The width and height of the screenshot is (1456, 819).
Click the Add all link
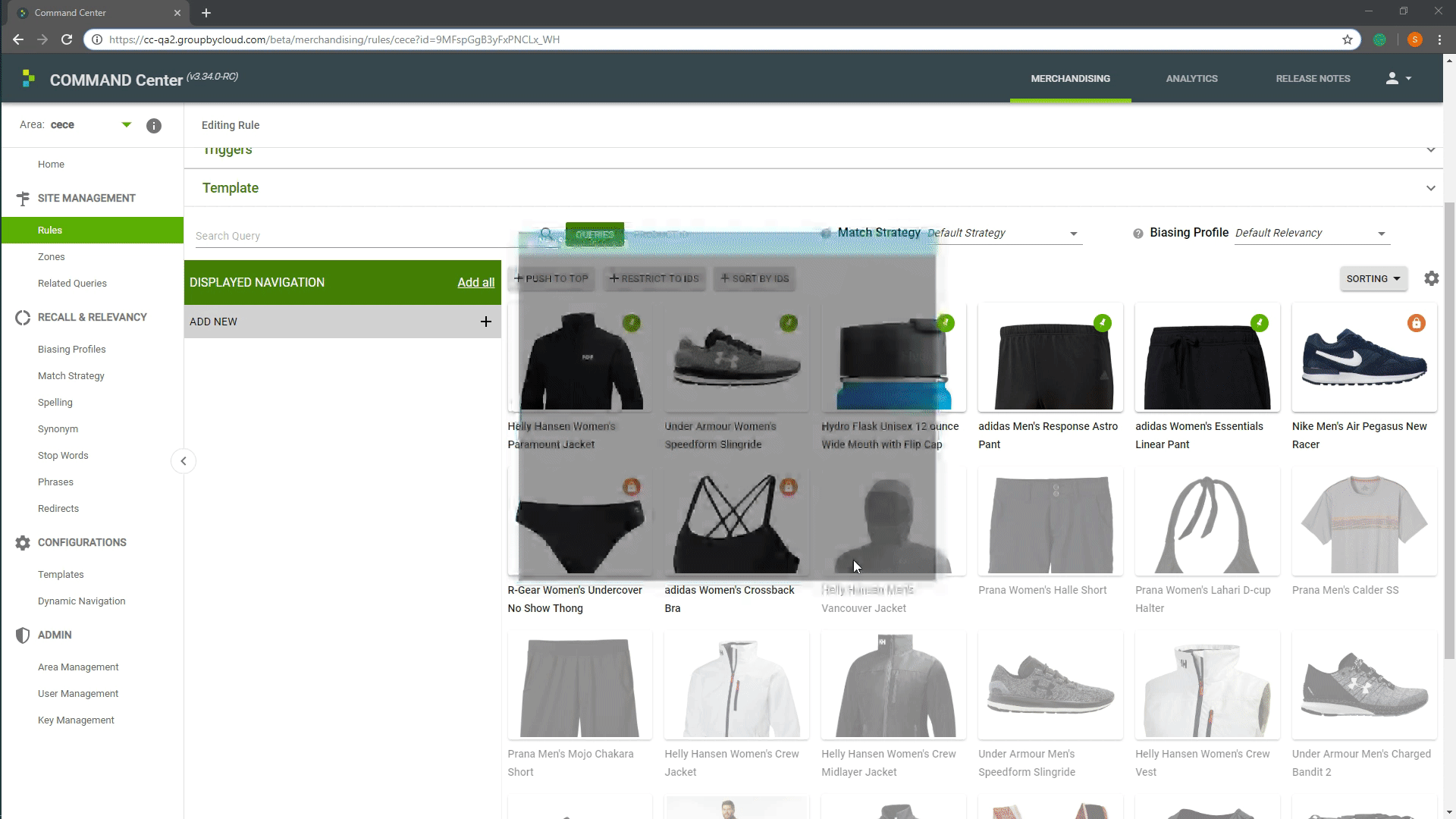[x=475, y=282]
